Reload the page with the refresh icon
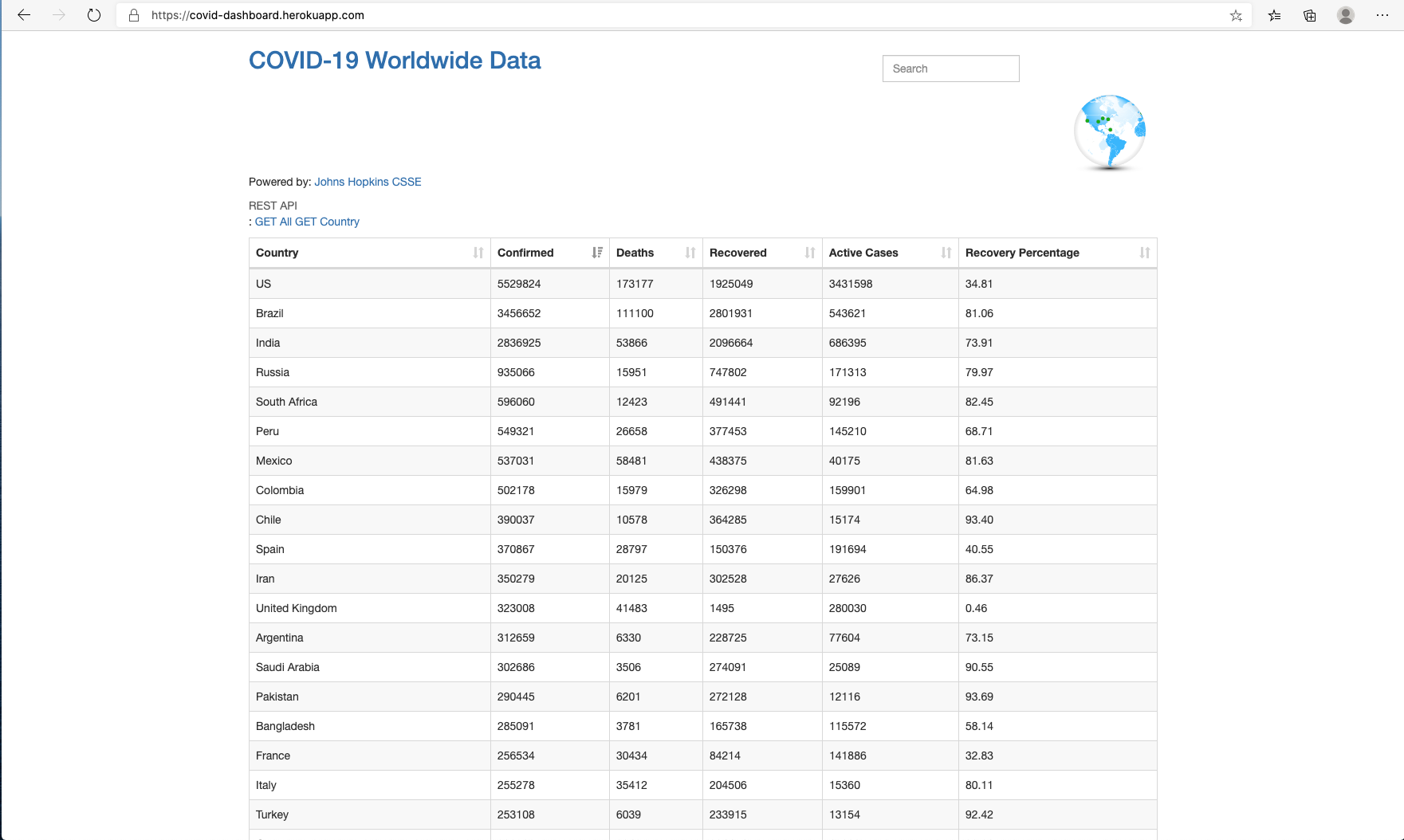 pos(94,15)
